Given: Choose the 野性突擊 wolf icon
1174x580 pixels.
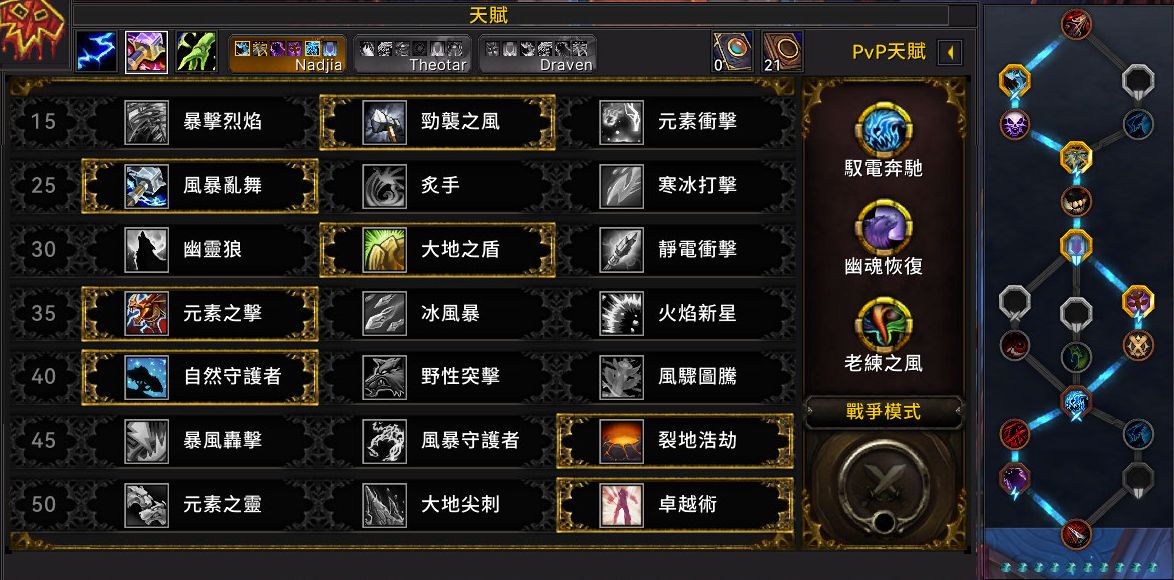Looking at the screenshot, I should 384,377.
